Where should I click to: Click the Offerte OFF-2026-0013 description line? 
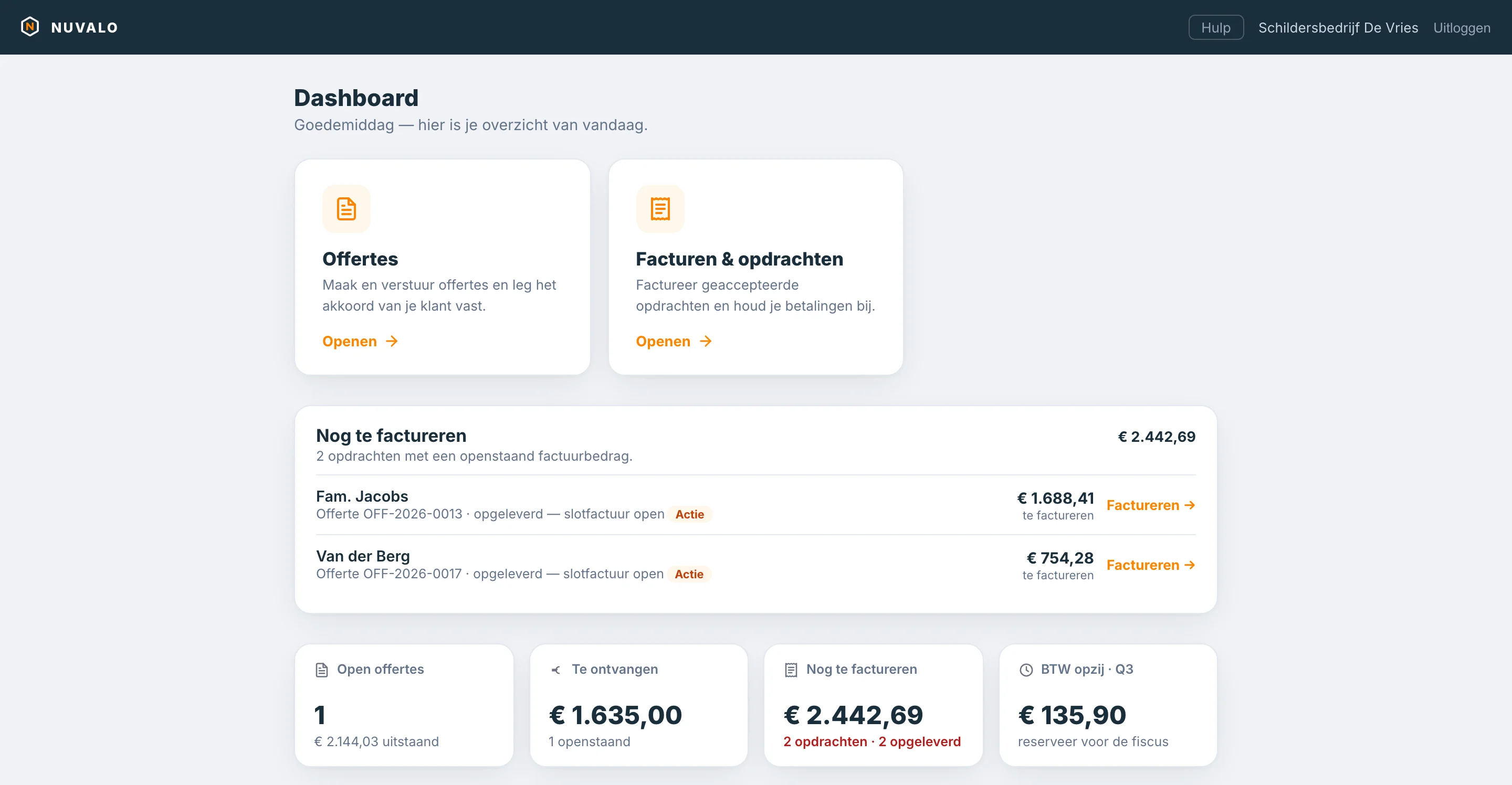[x=490, y=514]
